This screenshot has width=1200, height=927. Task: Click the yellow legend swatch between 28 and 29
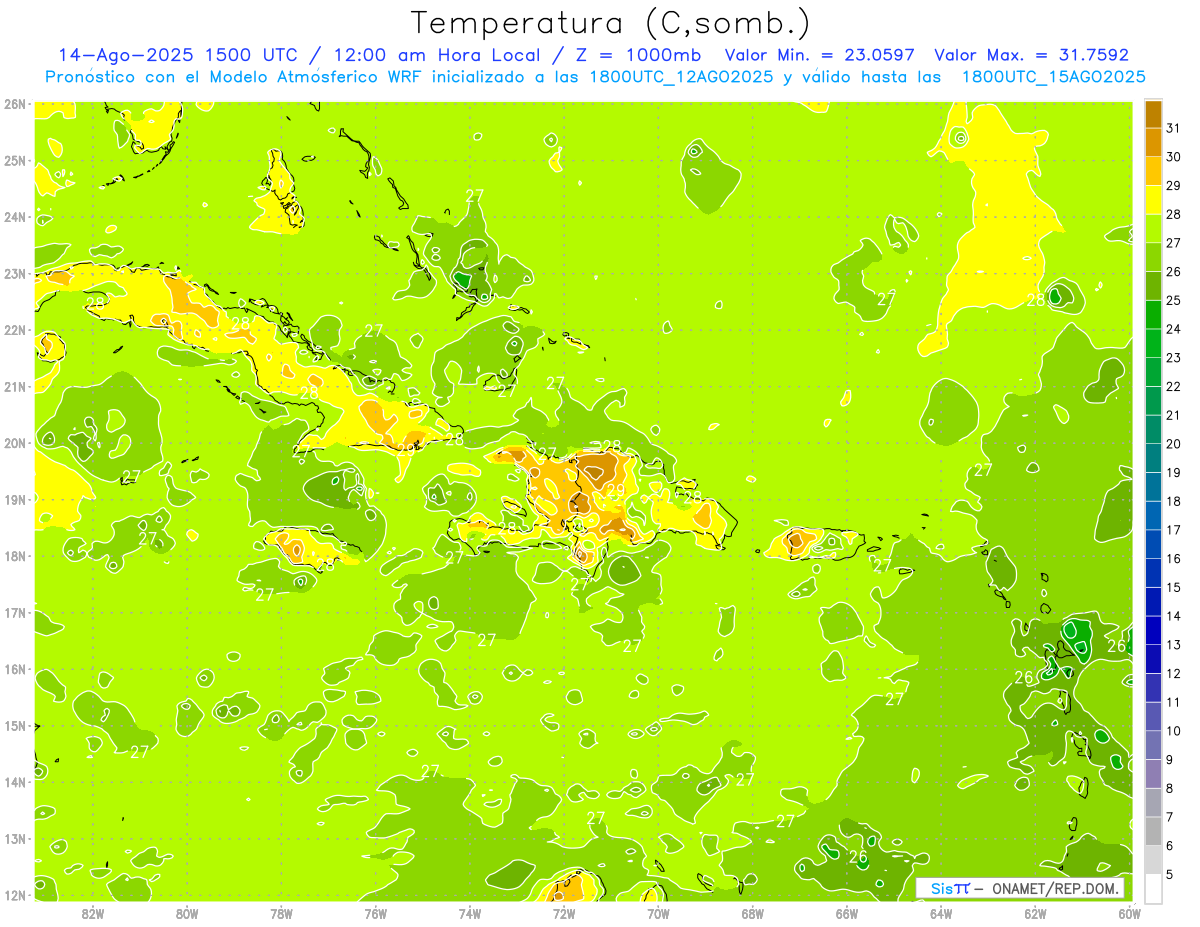tap(1153, 200)
